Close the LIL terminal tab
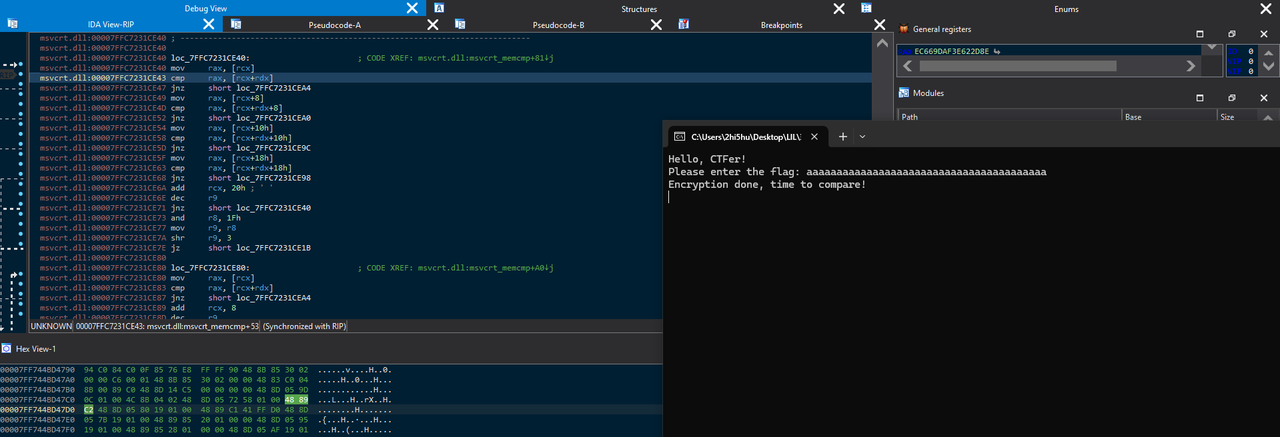The height and width of the screenshot is (437, 1280). pos(816,136)
